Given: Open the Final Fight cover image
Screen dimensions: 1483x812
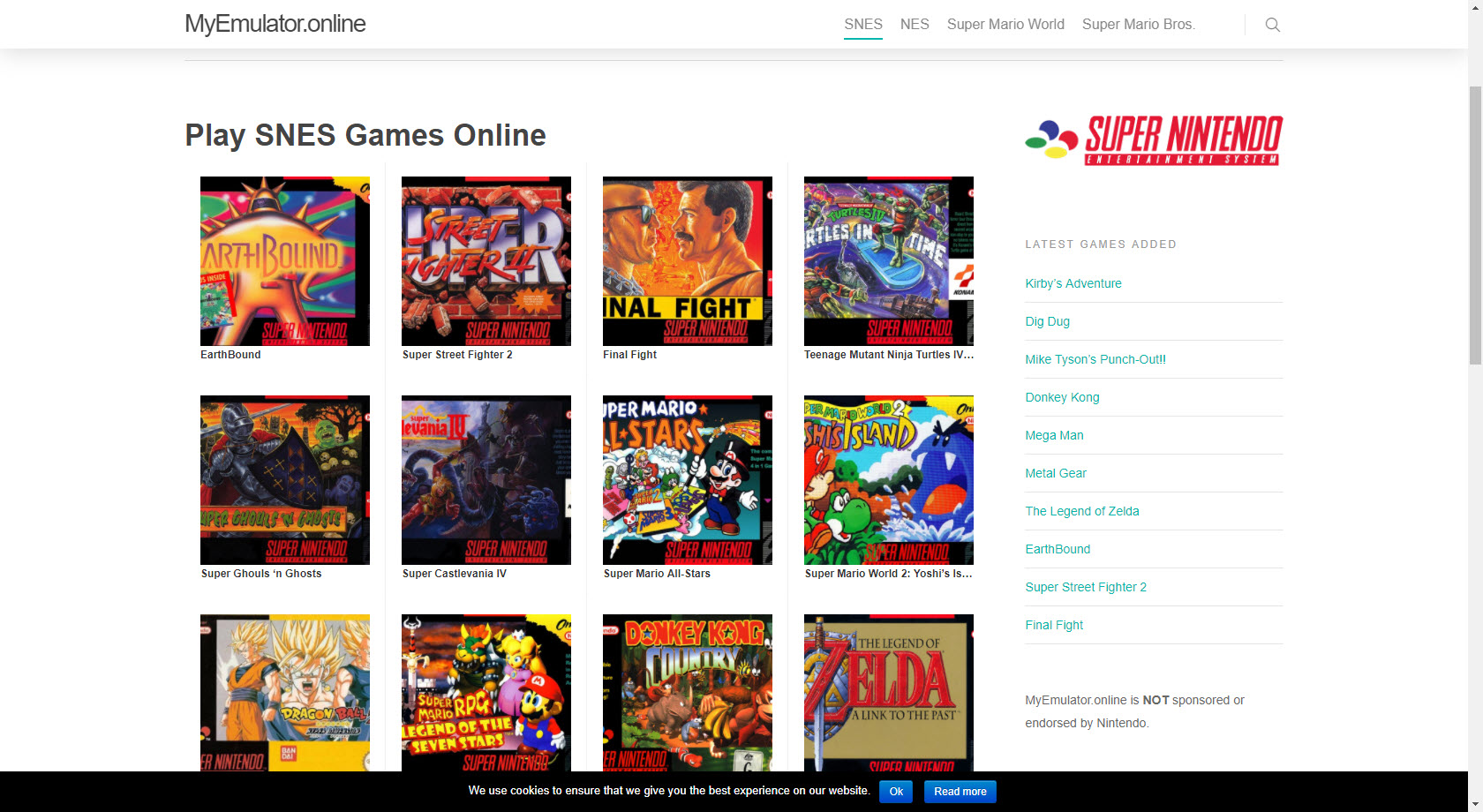Looking at the screenshot, I should coord(688,261).
